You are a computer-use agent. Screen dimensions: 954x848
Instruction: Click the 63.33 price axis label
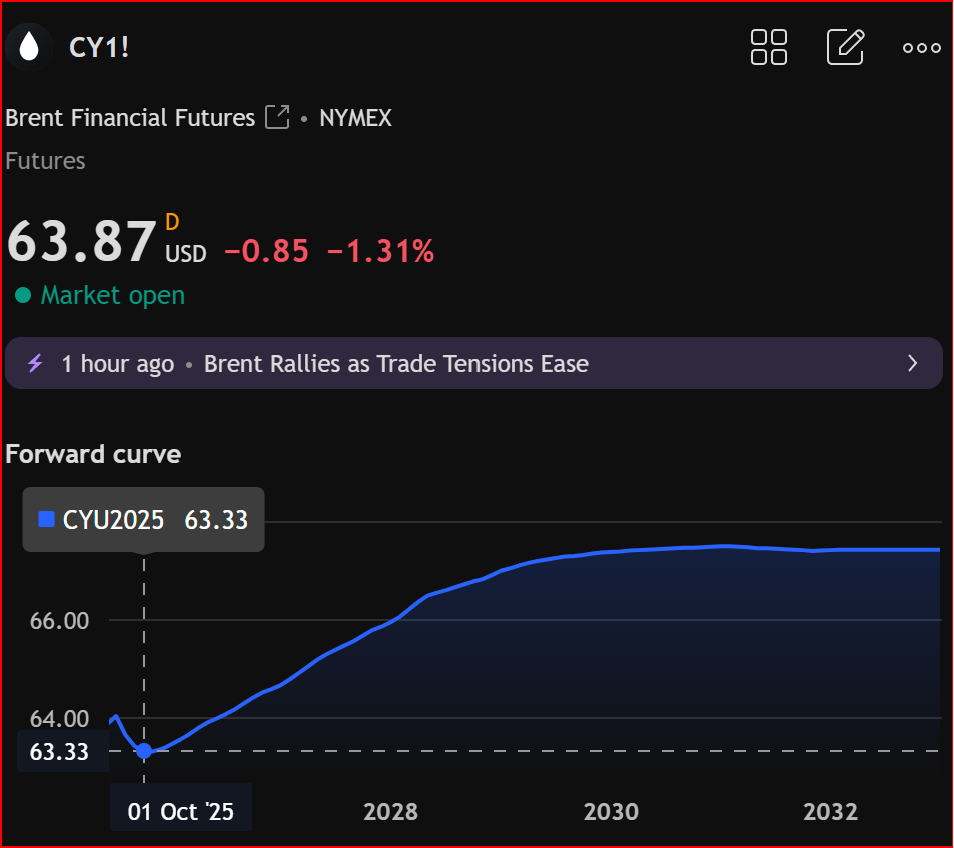[60, 752]
